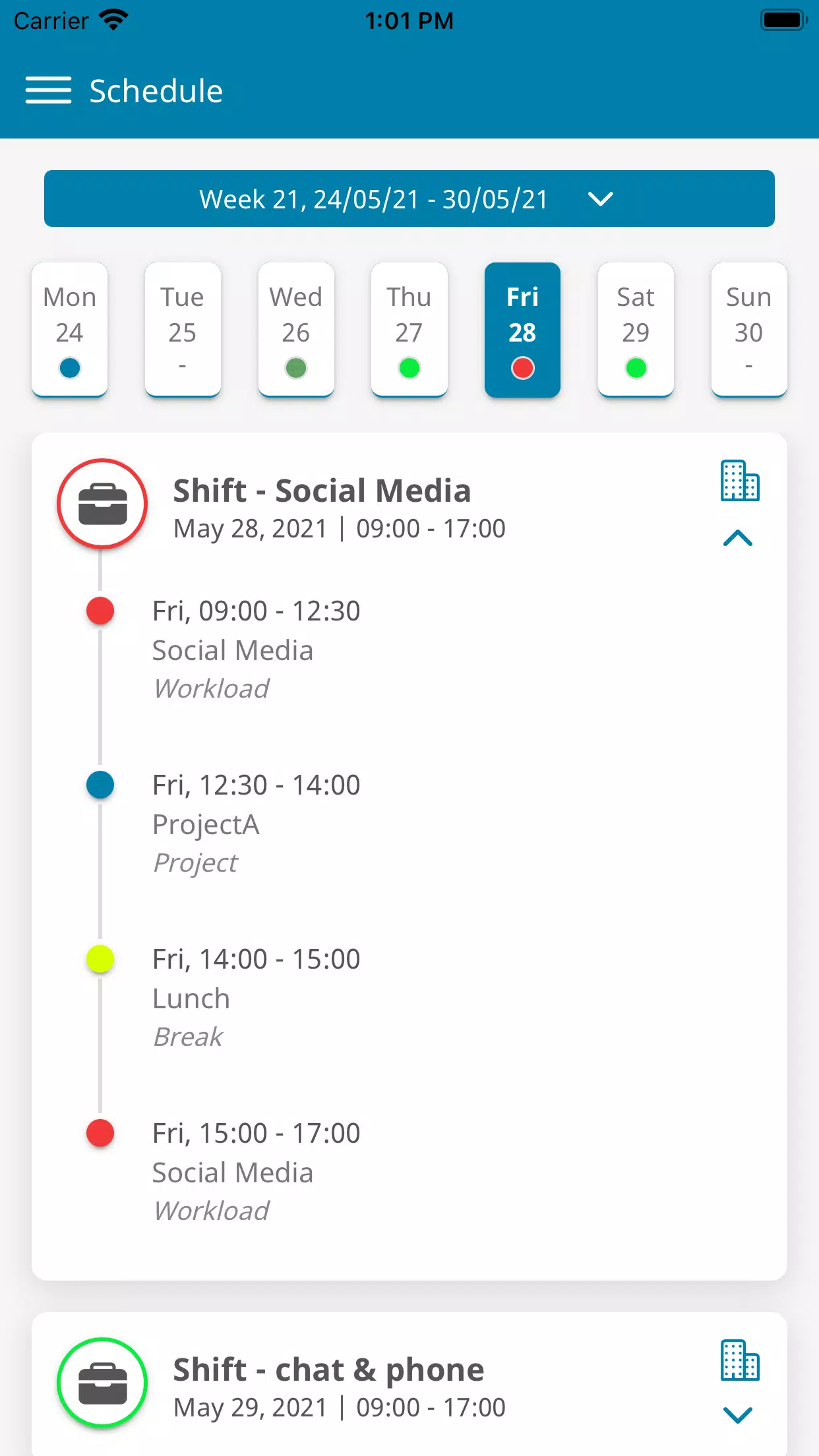Select Sun 30 day tab

tap(749, 330)
